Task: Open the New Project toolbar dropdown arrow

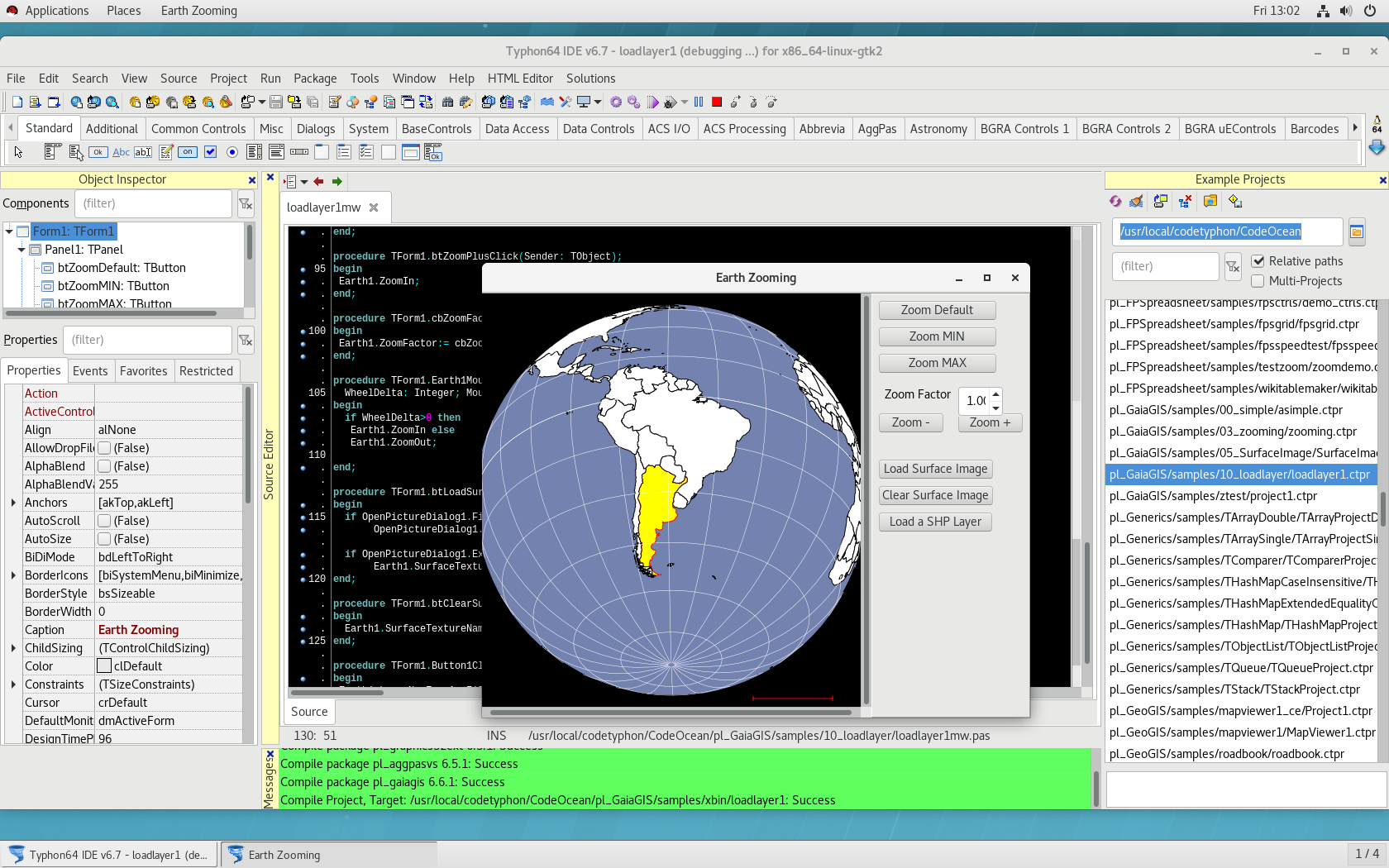Action: click(x=262, y=102)
